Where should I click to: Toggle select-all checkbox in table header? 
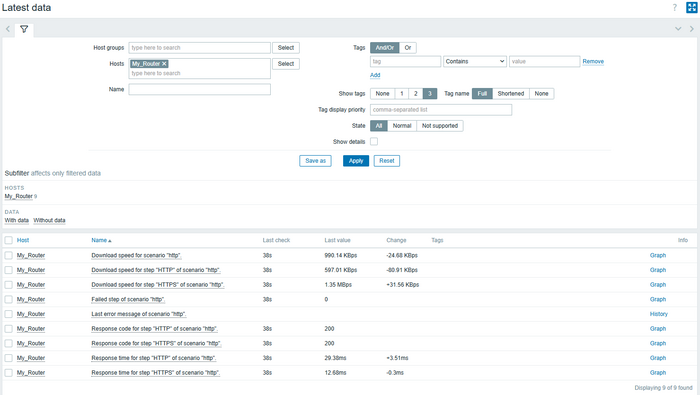tap(8, 241)
